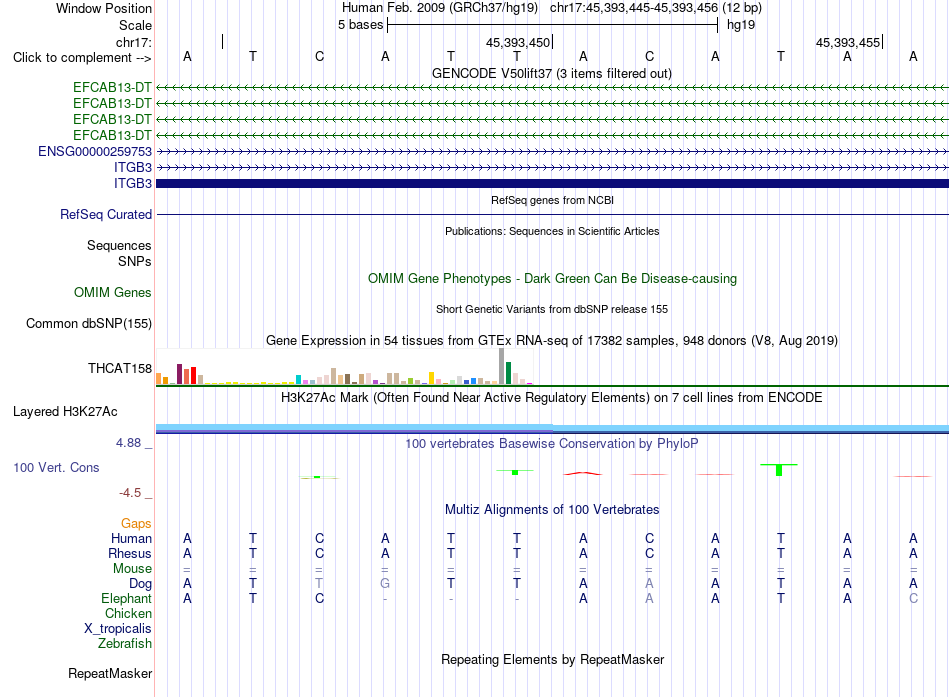Select the X_tropicalis alignment row label
This screenshot has height=697, width=950.
coord(118,629)
